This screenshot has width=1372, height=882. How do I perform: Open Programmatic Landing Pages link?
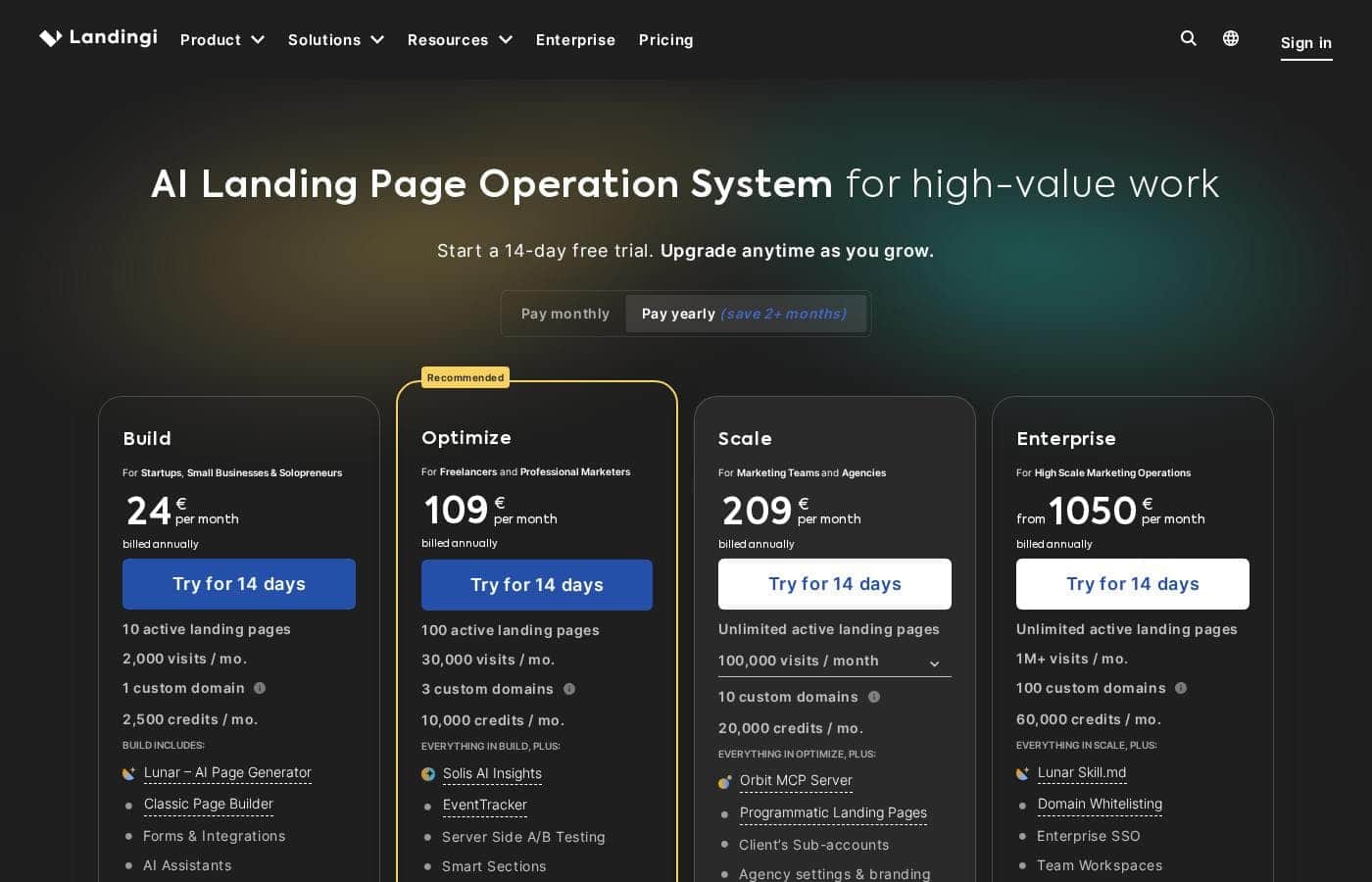(833, 813)
